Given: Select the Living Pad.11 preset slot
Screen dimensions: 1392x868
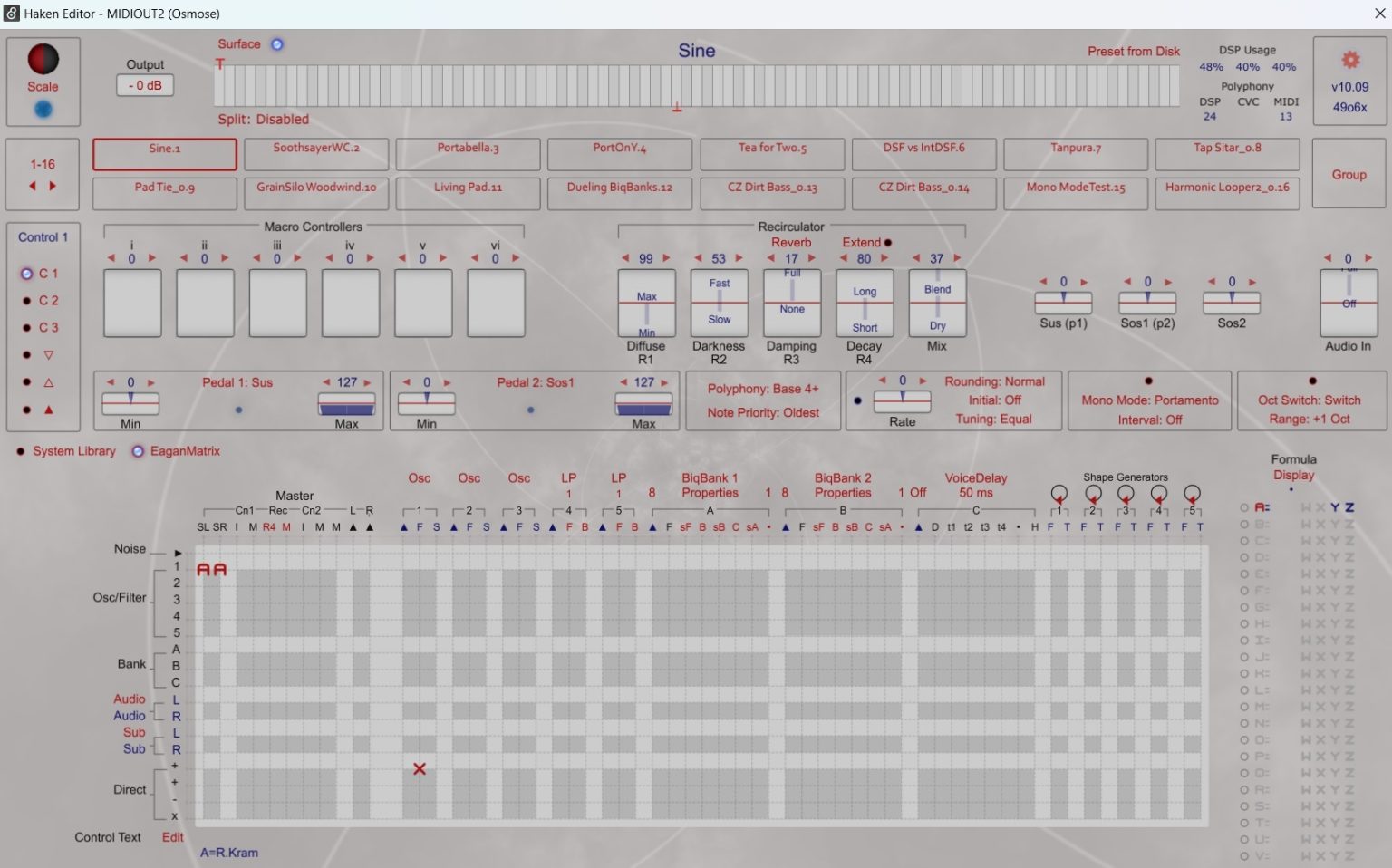Looking at the screenshot, I should pos(468,193).
